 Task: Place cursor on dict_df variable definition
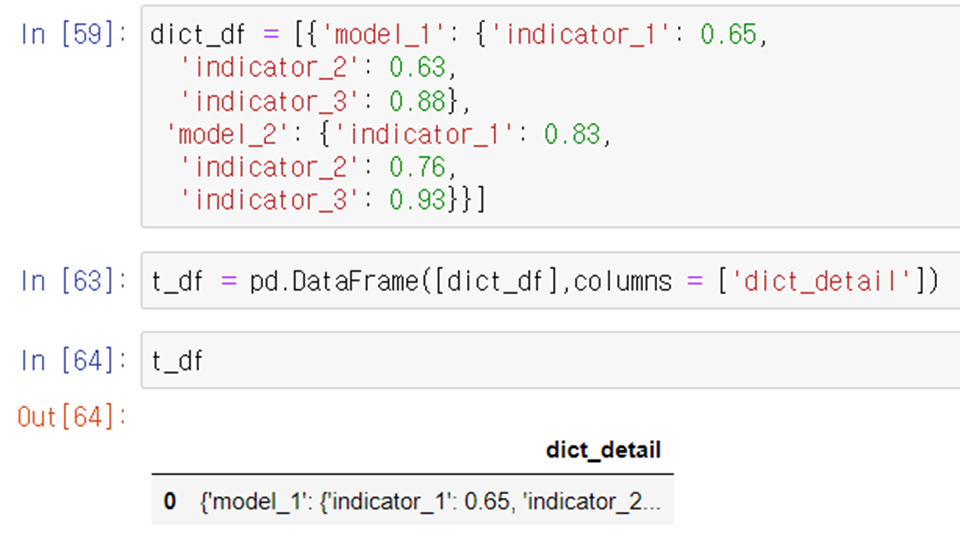point(198,35)
